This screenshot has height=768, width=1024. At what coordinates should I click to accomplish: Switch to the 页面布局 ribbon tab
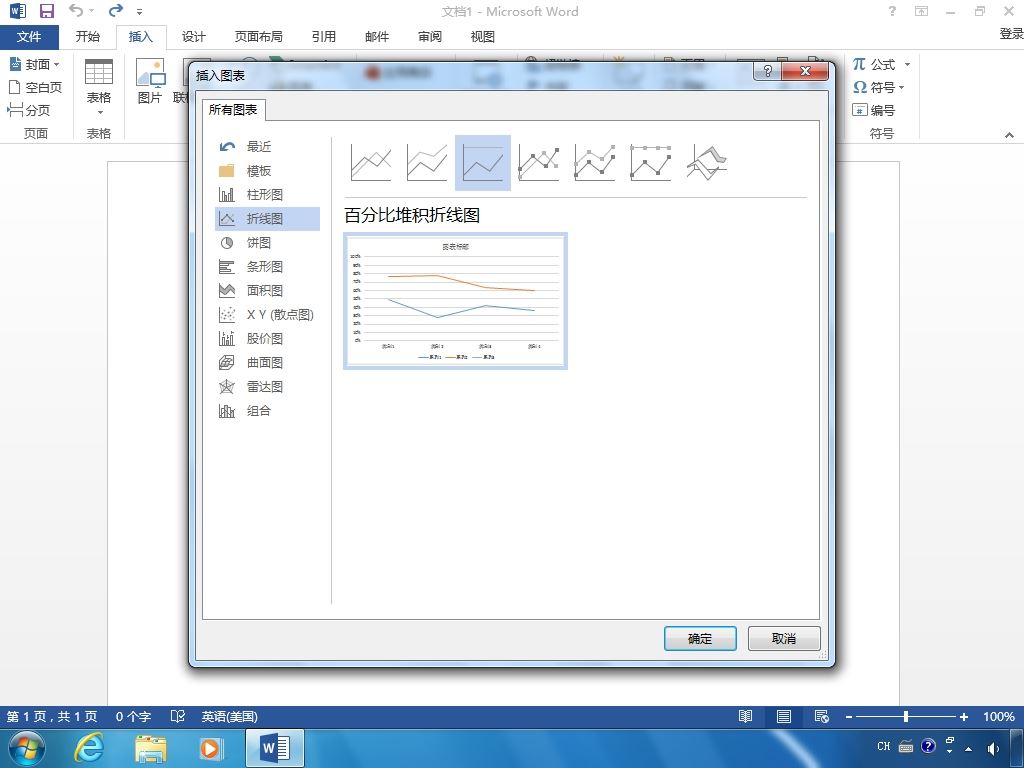259,37
